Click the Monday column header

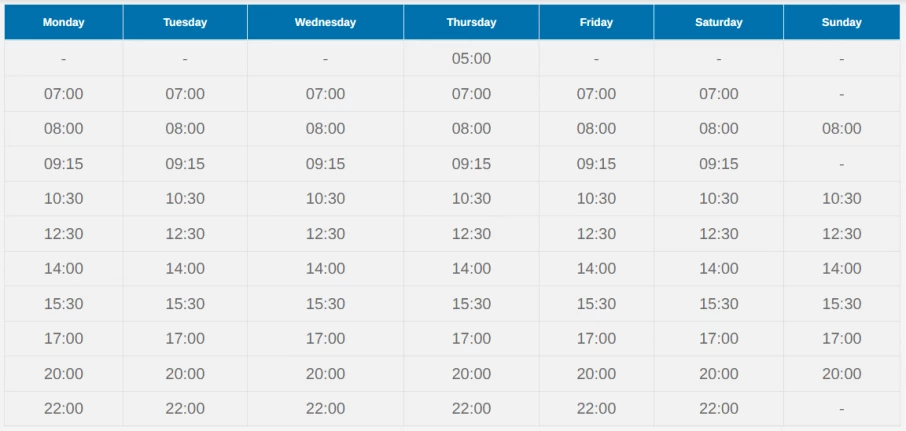coord(64,23)
